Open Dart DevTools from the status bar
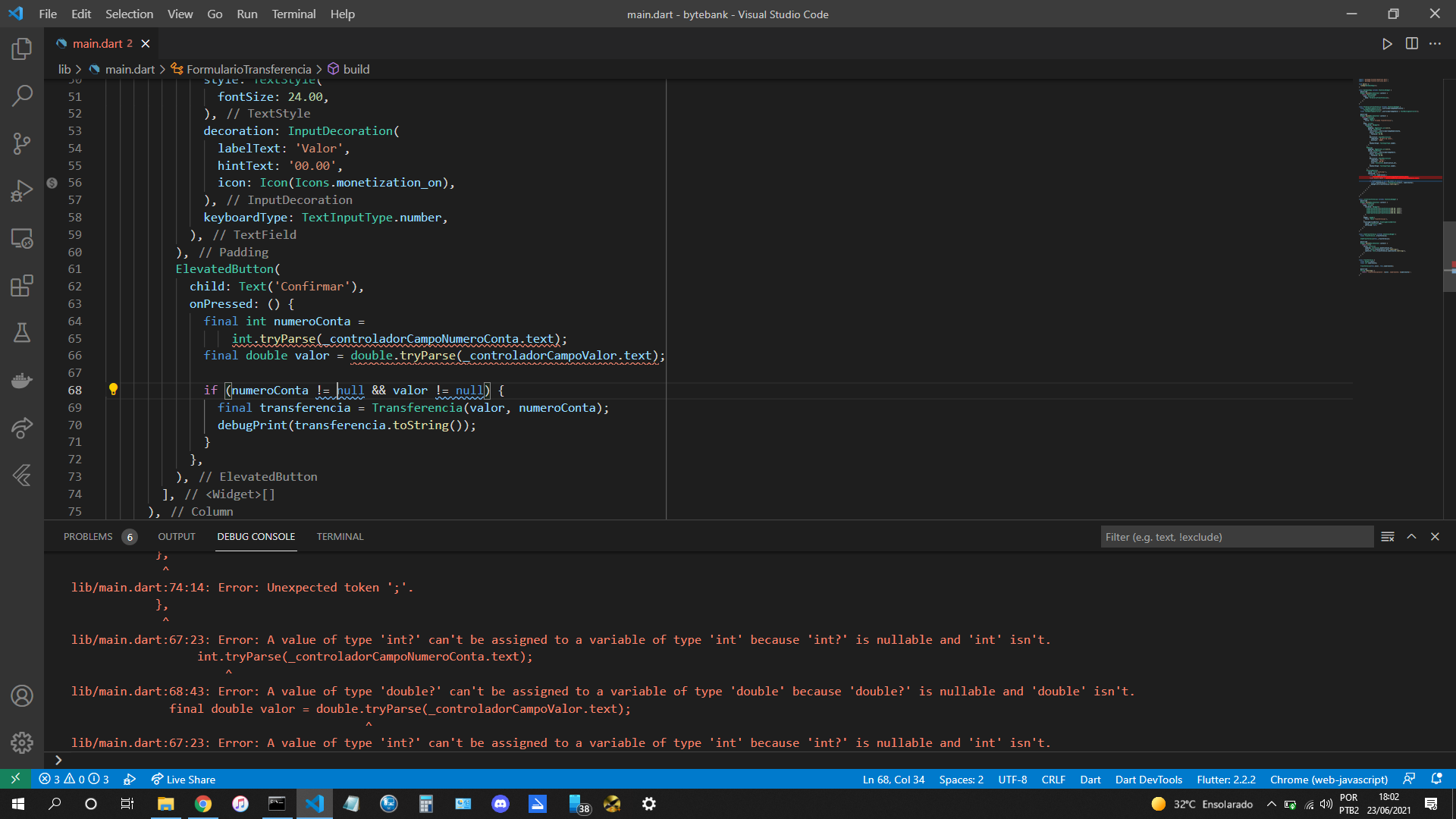The image size is (1456, 819). [1148, 779]
